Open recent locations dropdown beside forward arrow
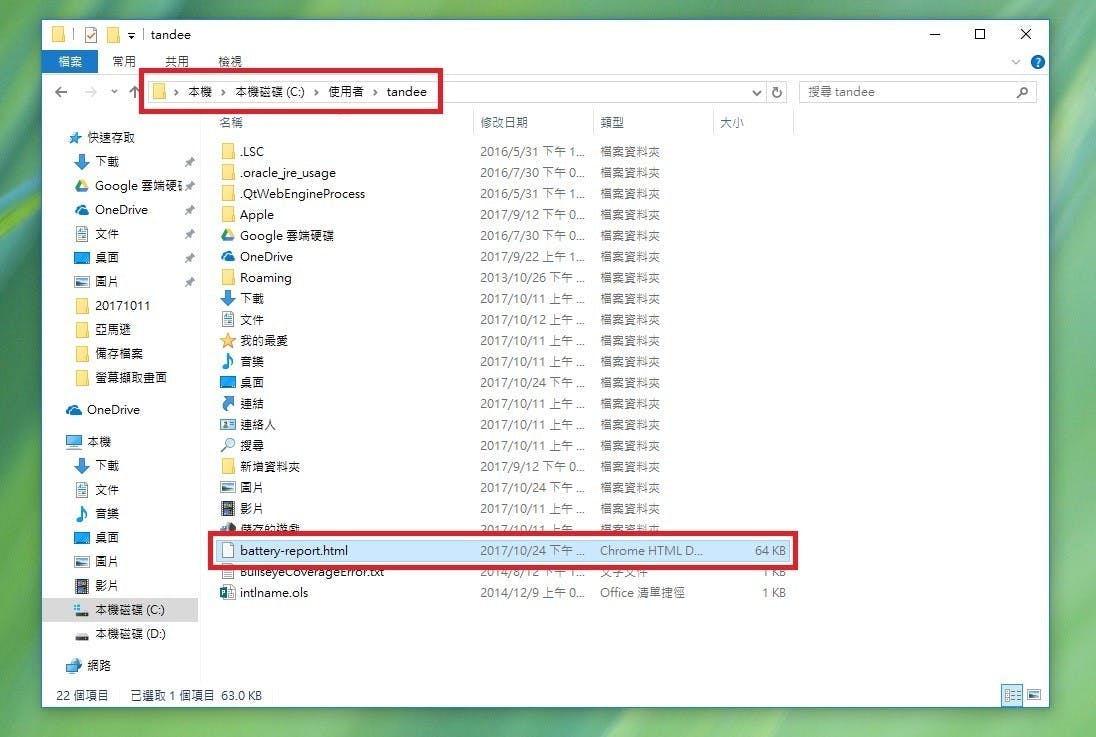Viewport: 1096px width, 737px height. pyautogui.click(x=114, y=92)
